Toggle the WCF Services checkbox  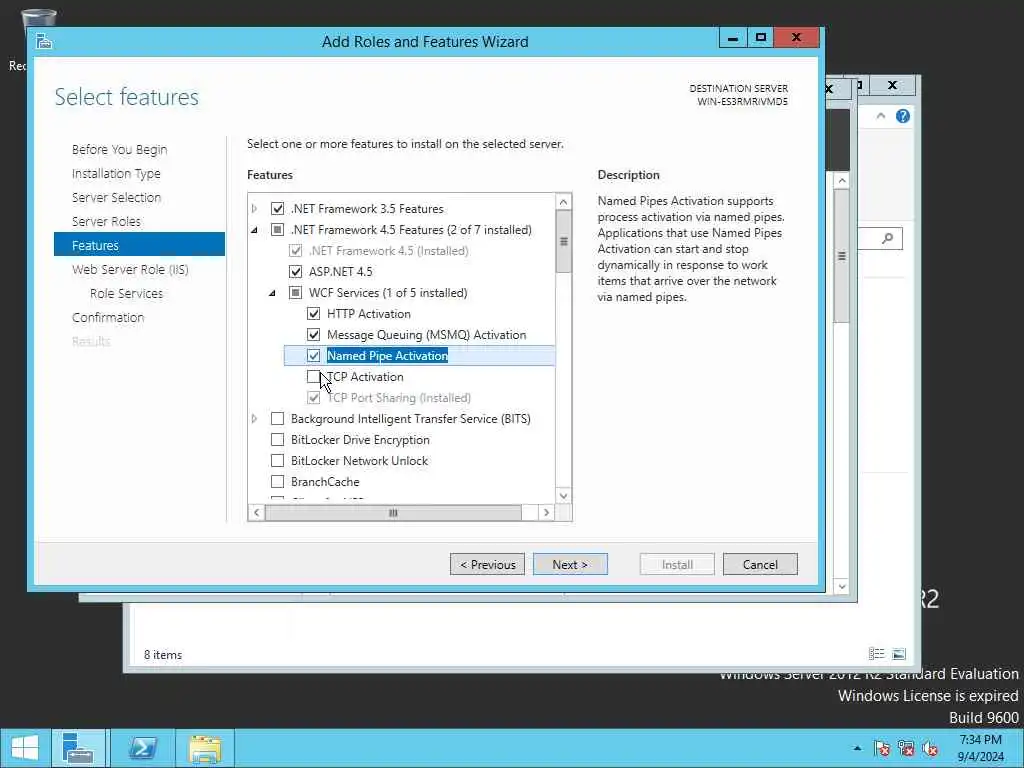(x=296, y=293)
